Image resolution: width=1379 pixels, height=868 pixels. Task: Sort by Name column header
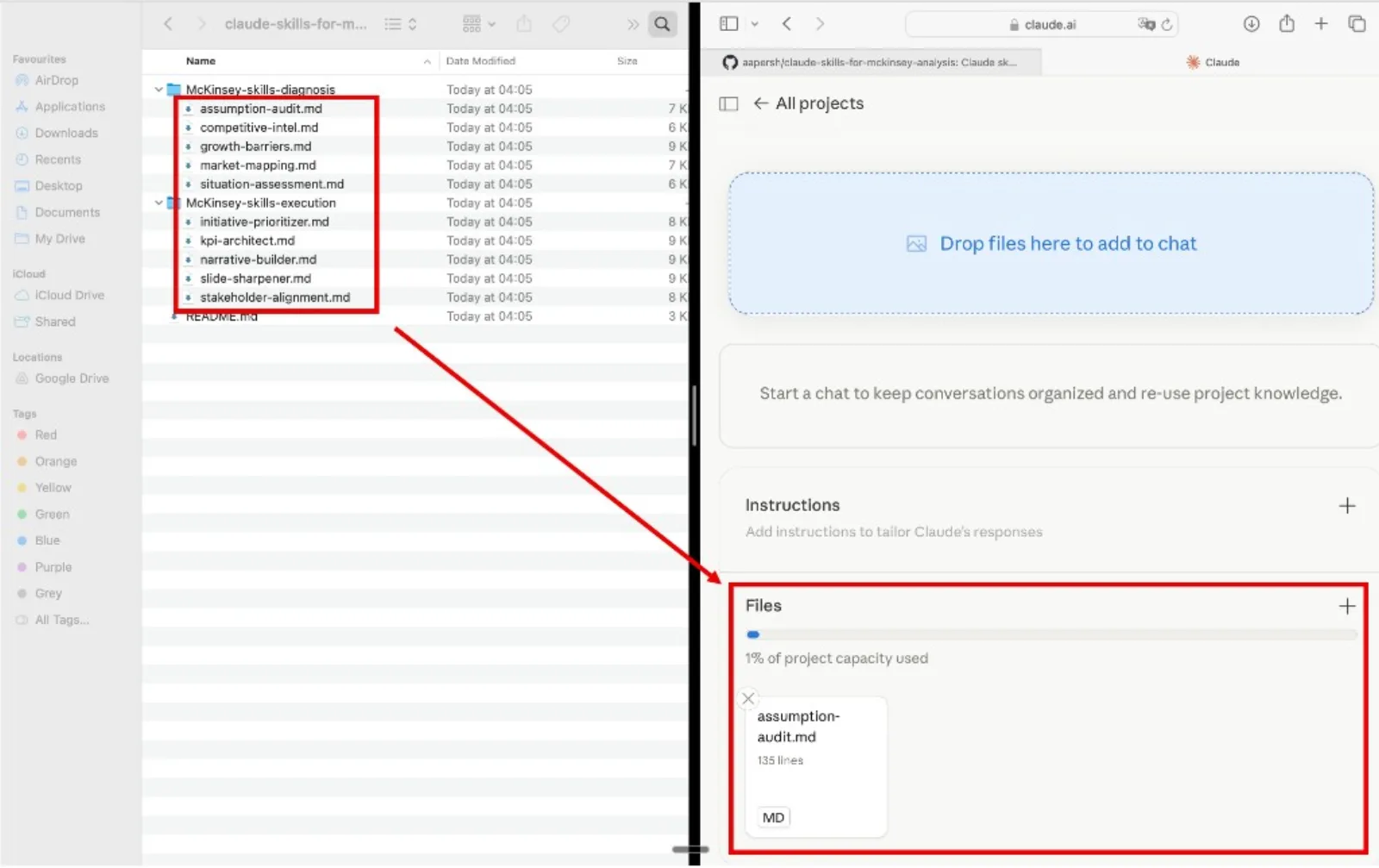pyautogui.click(x=201, y=61)
